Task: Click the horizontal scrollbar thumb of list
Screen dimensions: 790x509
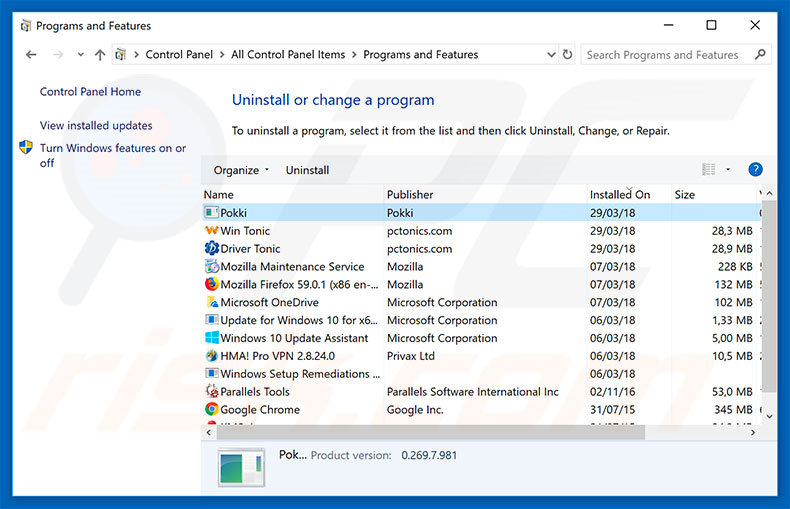Action: (x=431, y=432)
